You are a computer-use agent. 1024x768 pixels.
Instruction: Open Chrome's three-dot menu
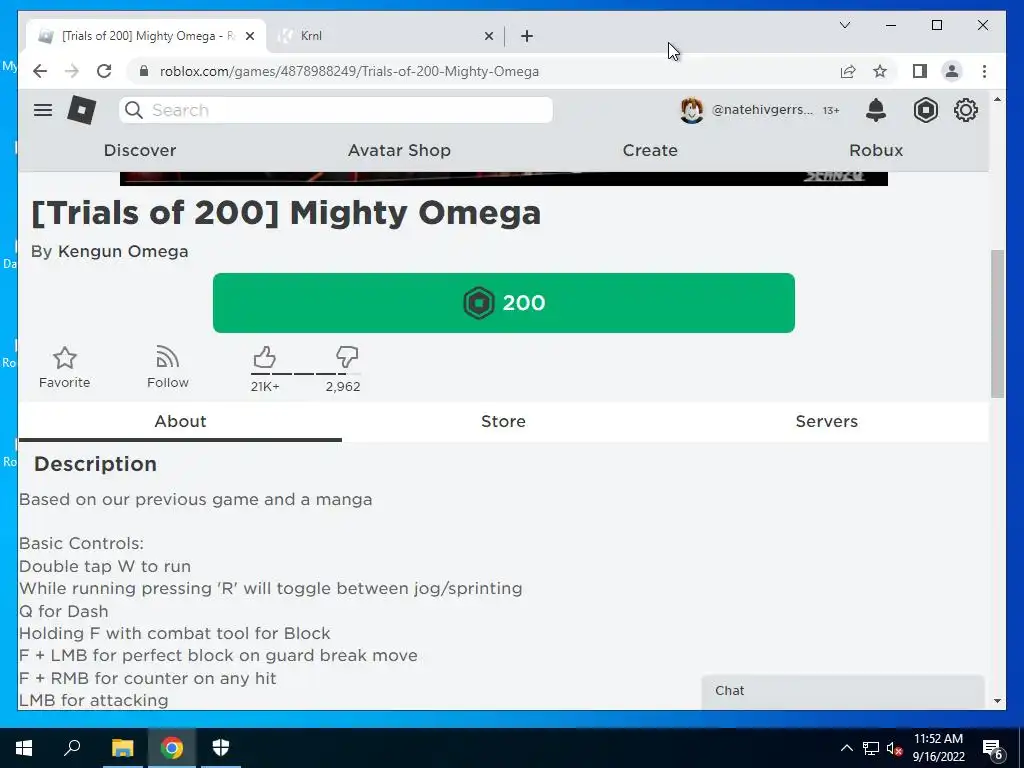coord(984,71)
